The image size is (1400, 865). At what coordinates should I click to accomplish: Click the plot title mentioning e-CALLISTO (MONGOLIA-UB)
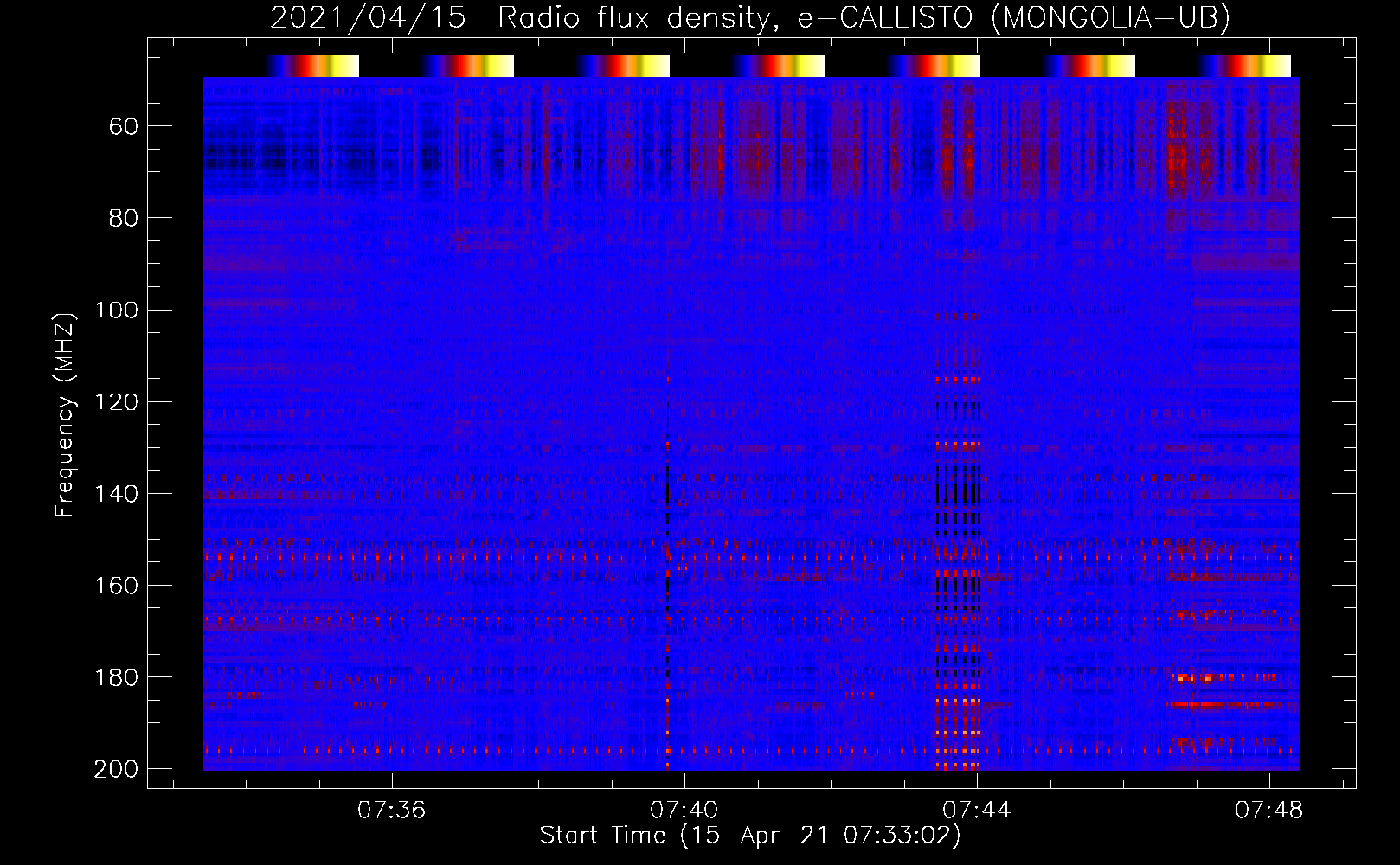point(750,17)
